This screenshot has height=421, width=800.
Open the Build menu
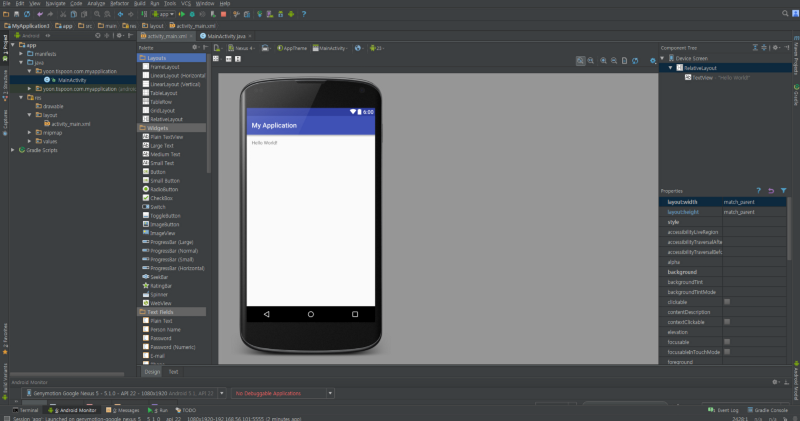[139, 4]
